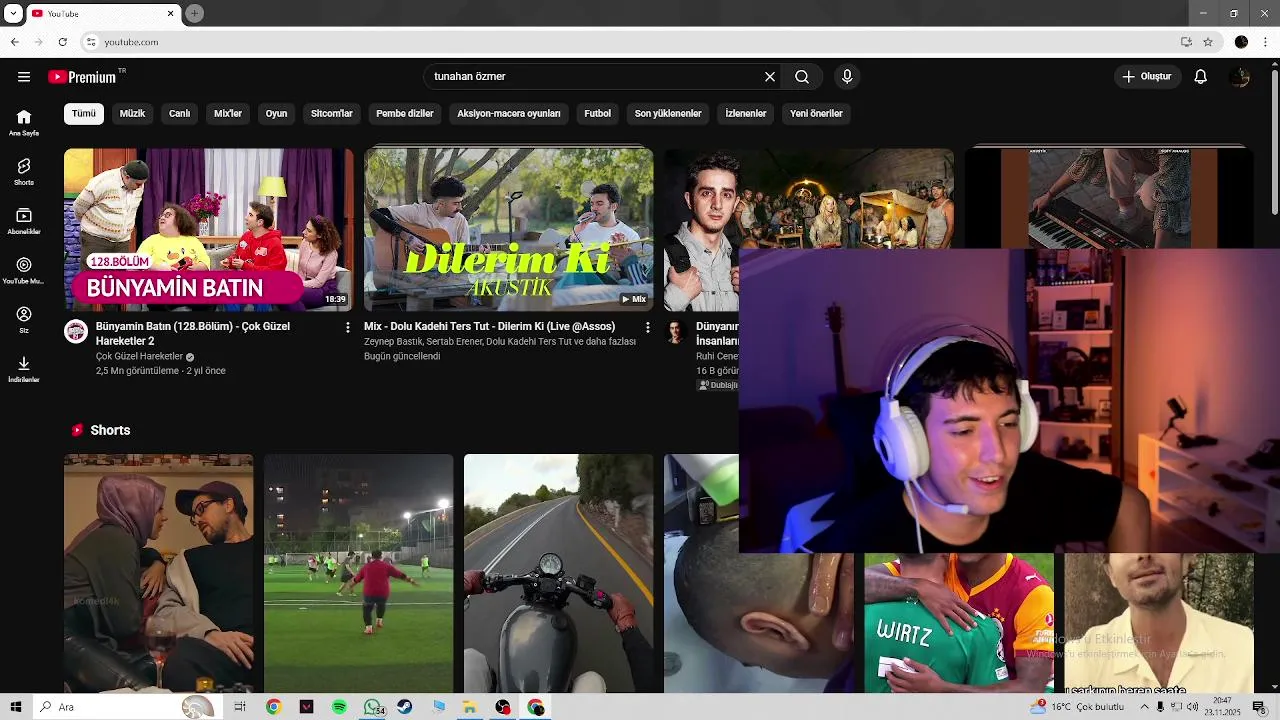Reload the page with refresh icon
1280x720 pixels.
click(62, 42)
